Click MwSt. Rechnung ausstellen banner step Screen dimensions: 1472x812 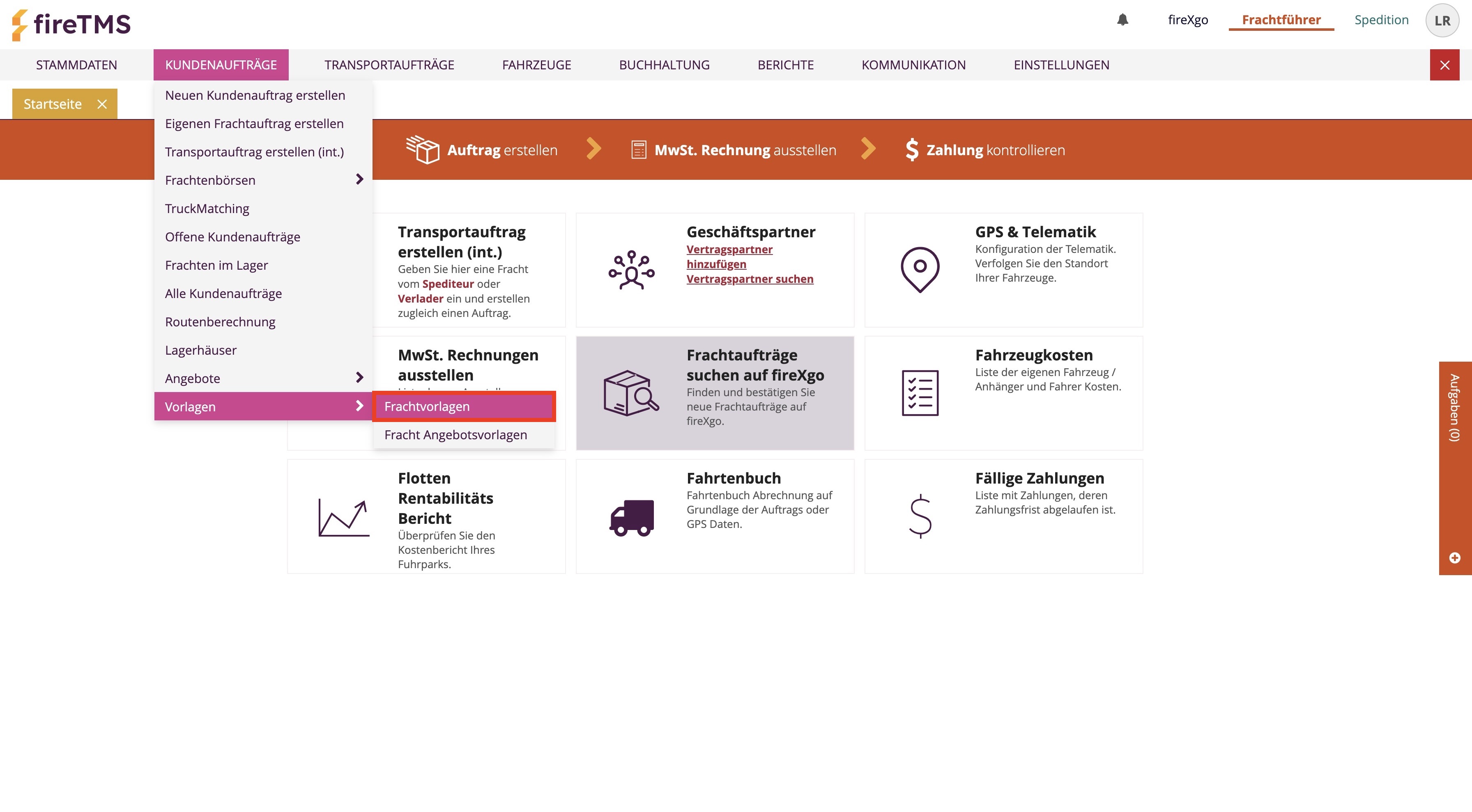tap(734, 150)
